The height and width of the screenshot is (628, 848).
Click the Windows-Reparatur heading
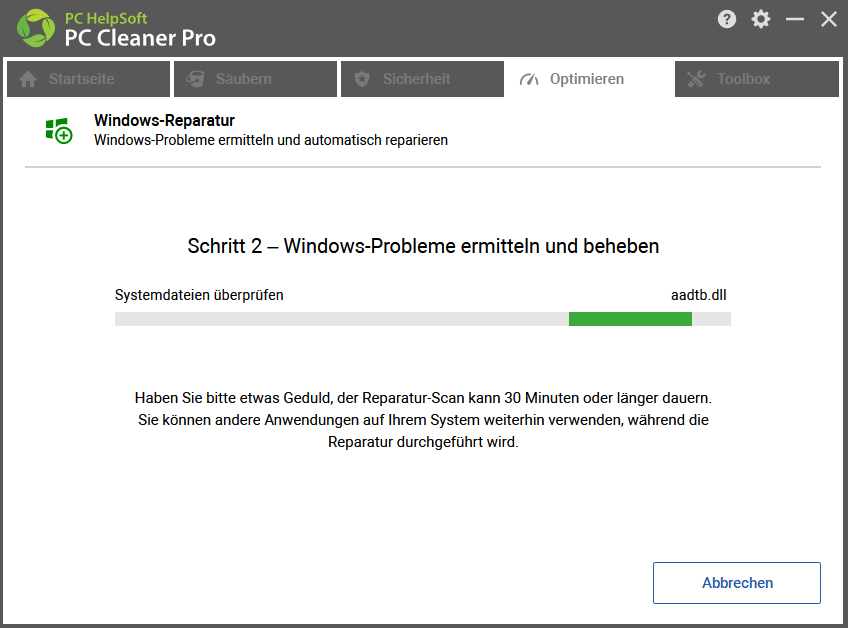164,120
